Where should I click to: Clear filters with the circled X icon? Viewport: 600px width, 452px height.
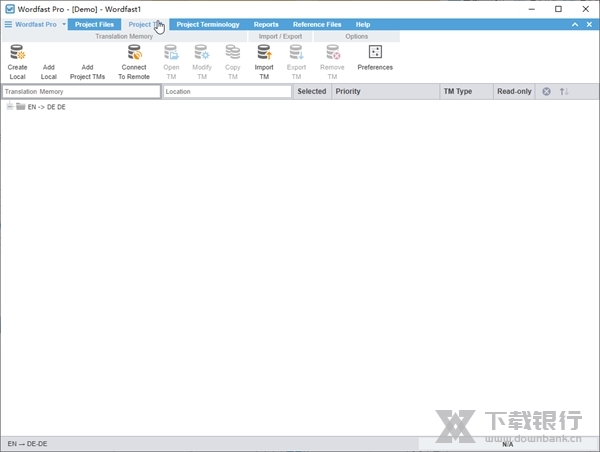coord(546,92)
